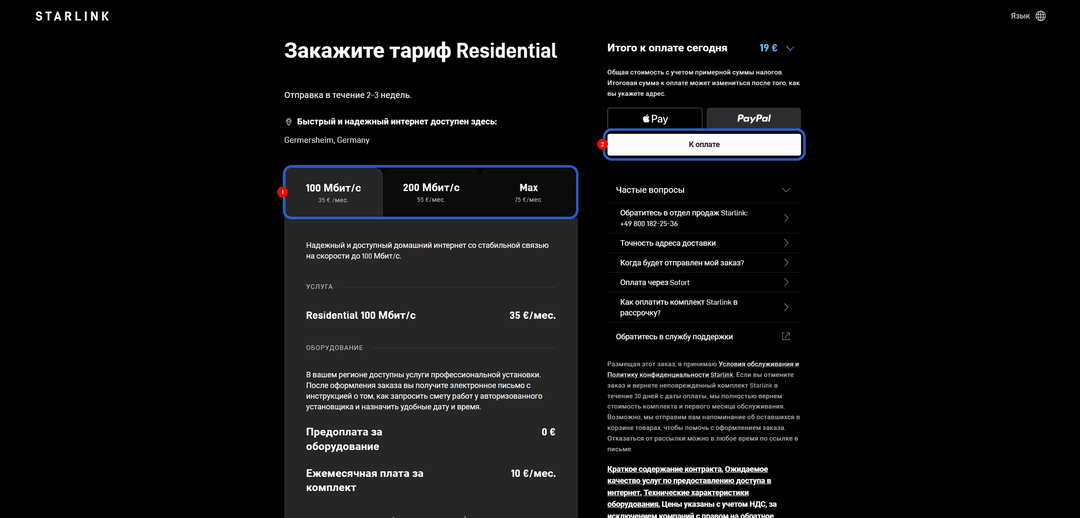Click the Starlink logo
1080x518 pixels.
pos(72,16)
